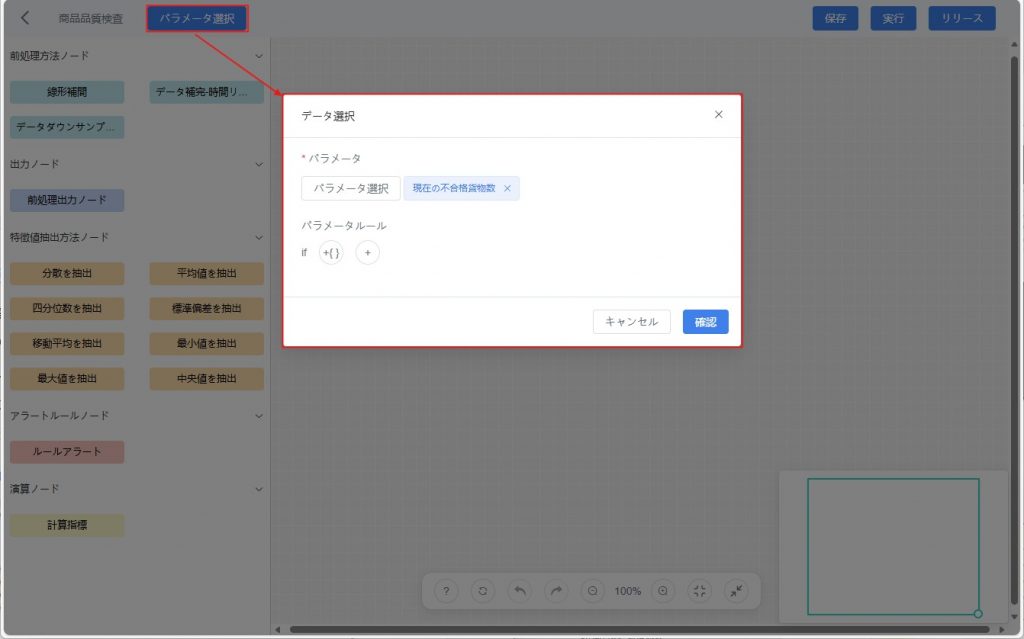Collapse the アラートルールノード section
Viewport: 1024px width, 639px height.
259,415
